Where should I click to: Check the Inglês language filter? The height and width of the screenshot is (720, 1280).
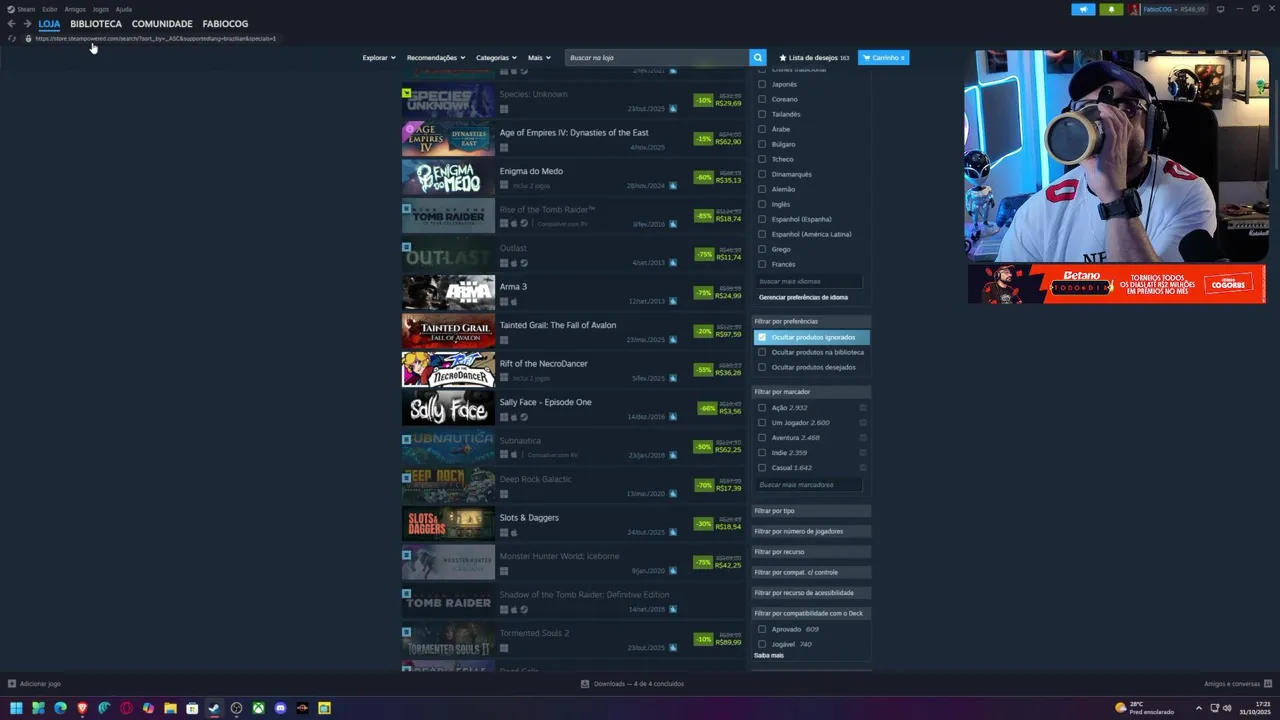[762, 204]
